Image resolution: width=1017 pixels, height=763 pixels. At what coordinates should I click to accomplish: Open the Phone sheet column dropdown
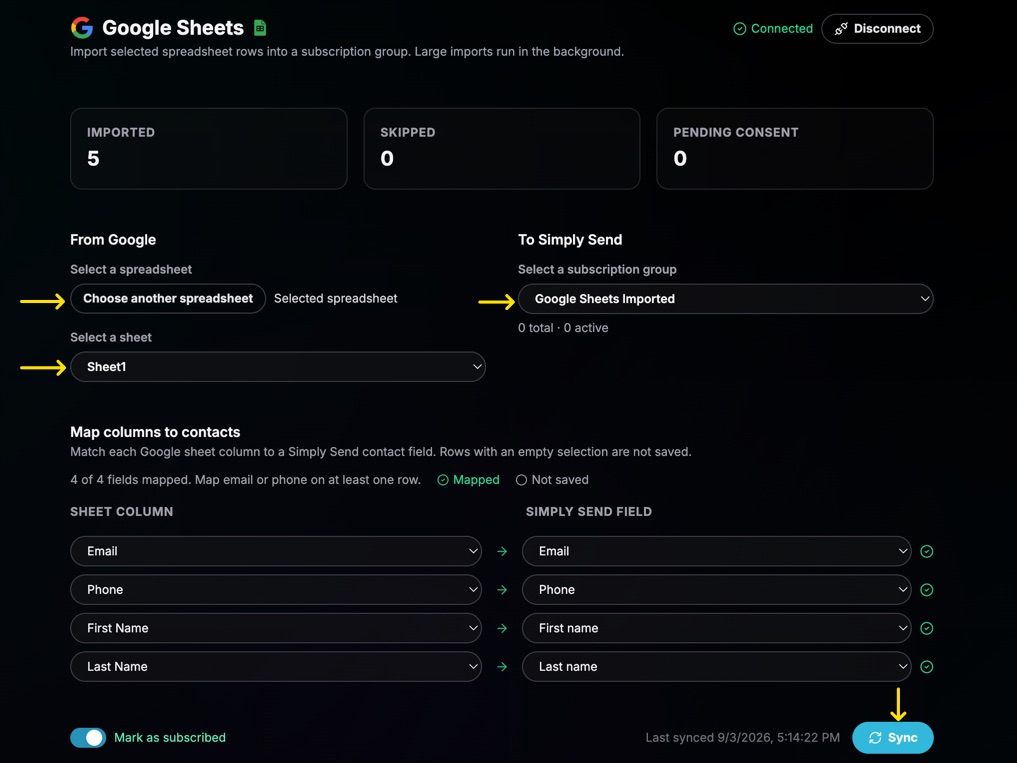pos(276,589)
